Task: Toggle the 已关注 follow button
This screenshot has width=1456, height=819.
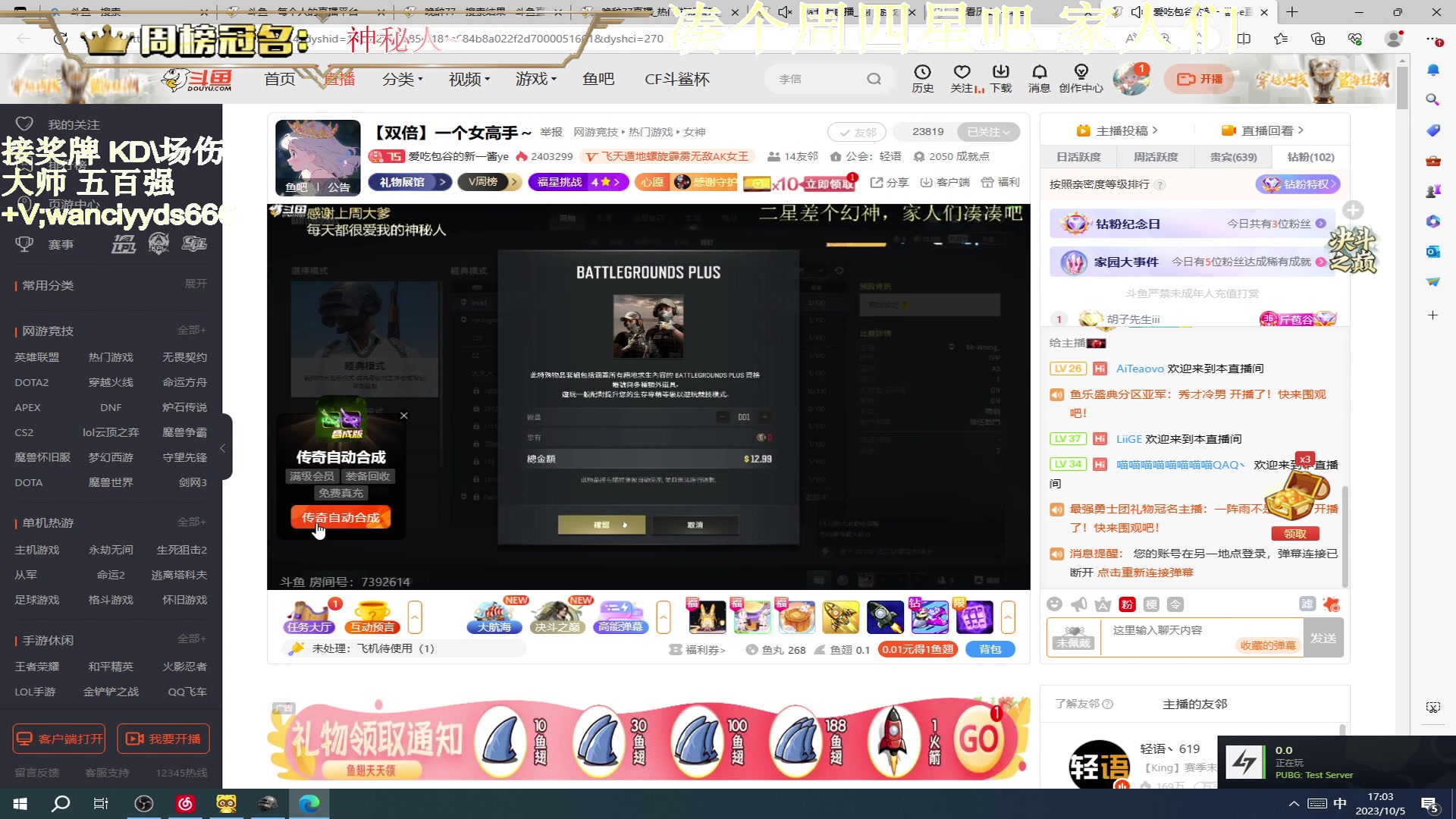Action: 988,132
